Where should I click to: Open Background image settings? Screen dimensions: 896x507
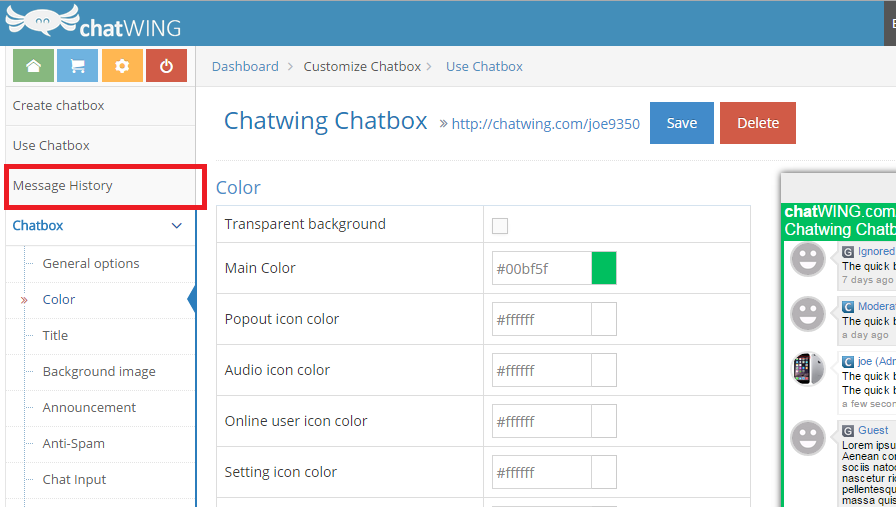pyautogui.click(x=99, y=372)
